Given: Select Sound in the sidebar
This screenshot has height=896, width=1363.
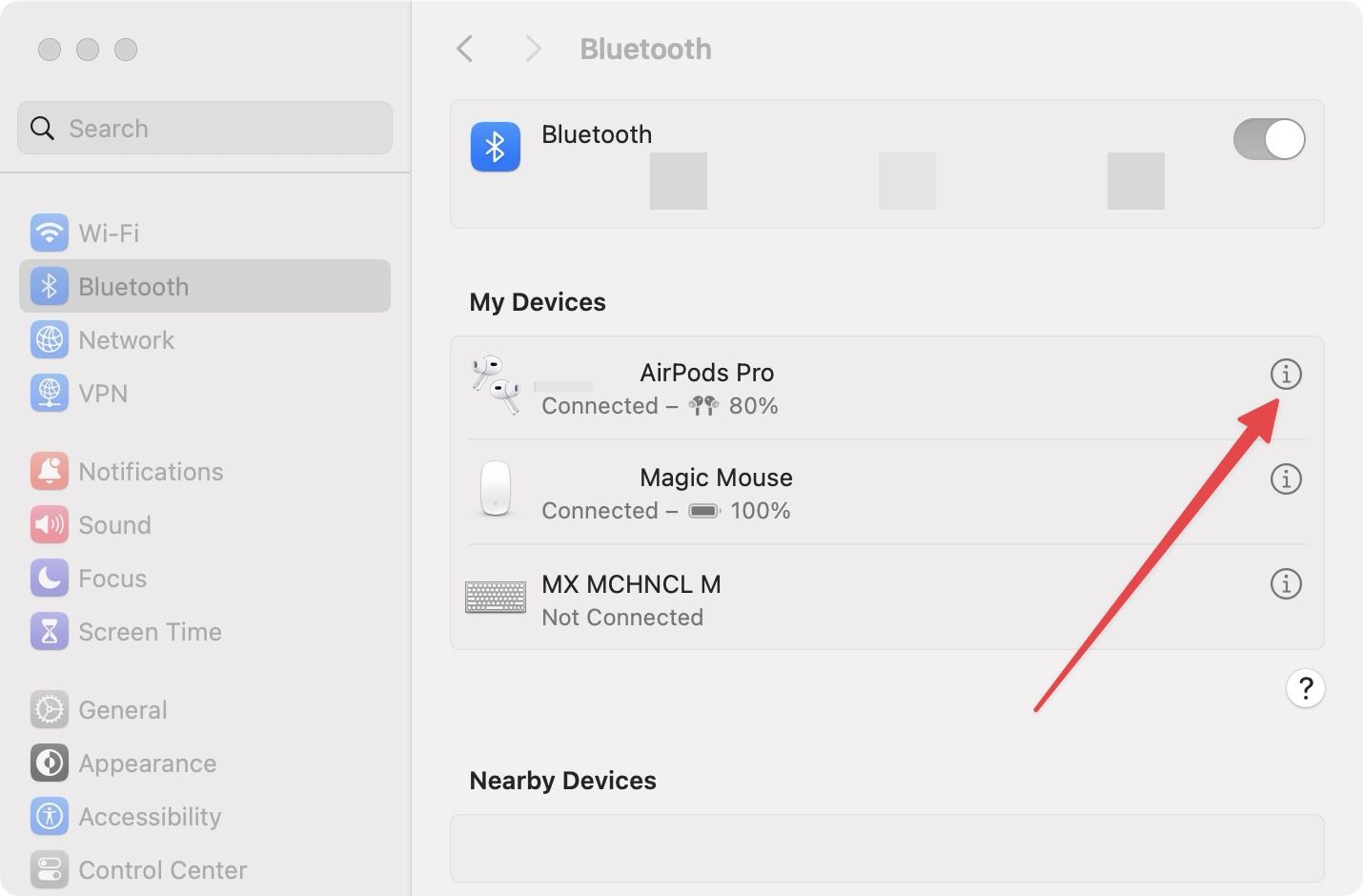Looking at the screenshot, I should pyautogui.click(x=114, y=525).
